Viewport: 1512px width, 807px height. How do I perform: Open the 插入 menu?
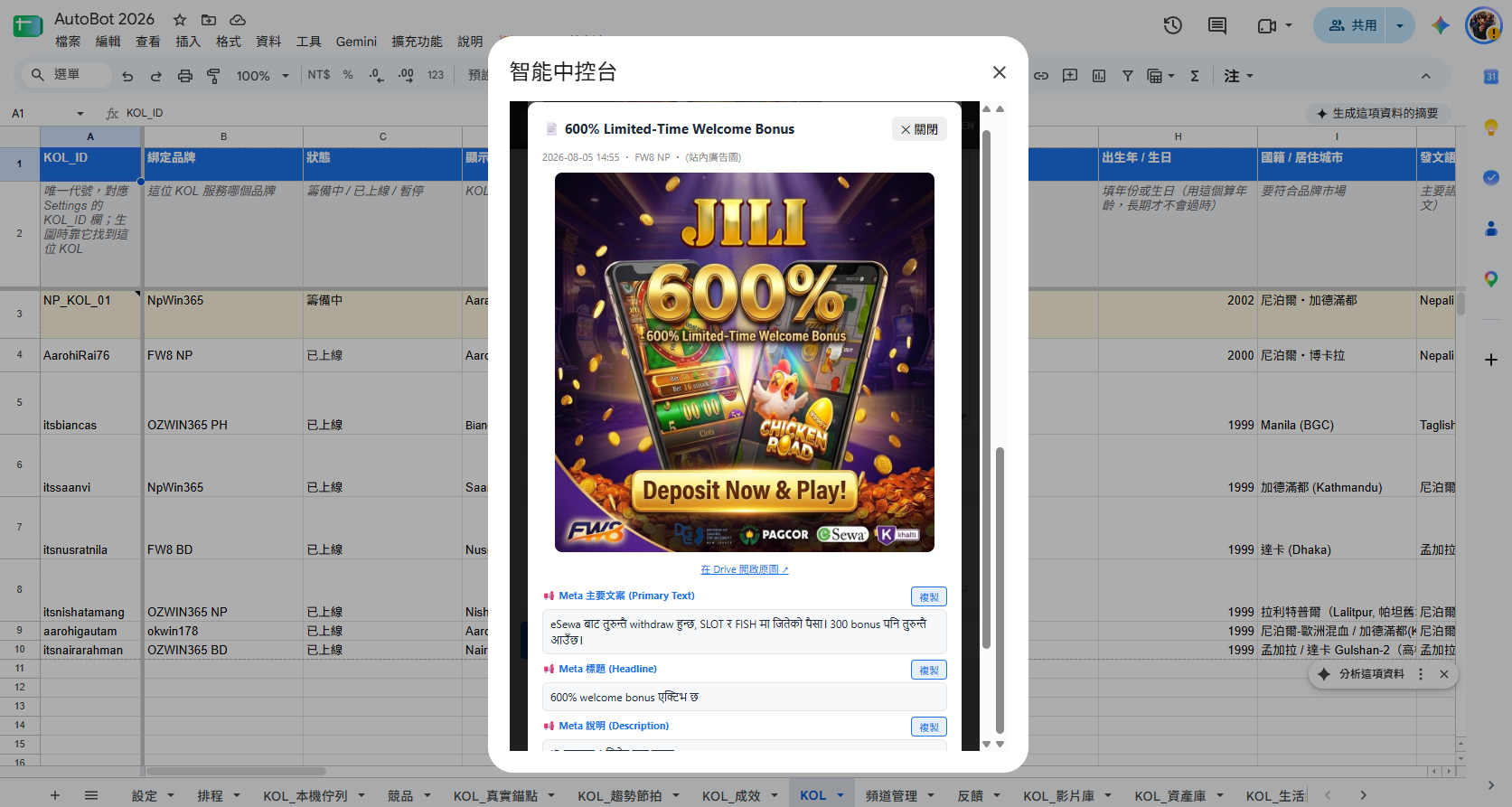point(188,42)
